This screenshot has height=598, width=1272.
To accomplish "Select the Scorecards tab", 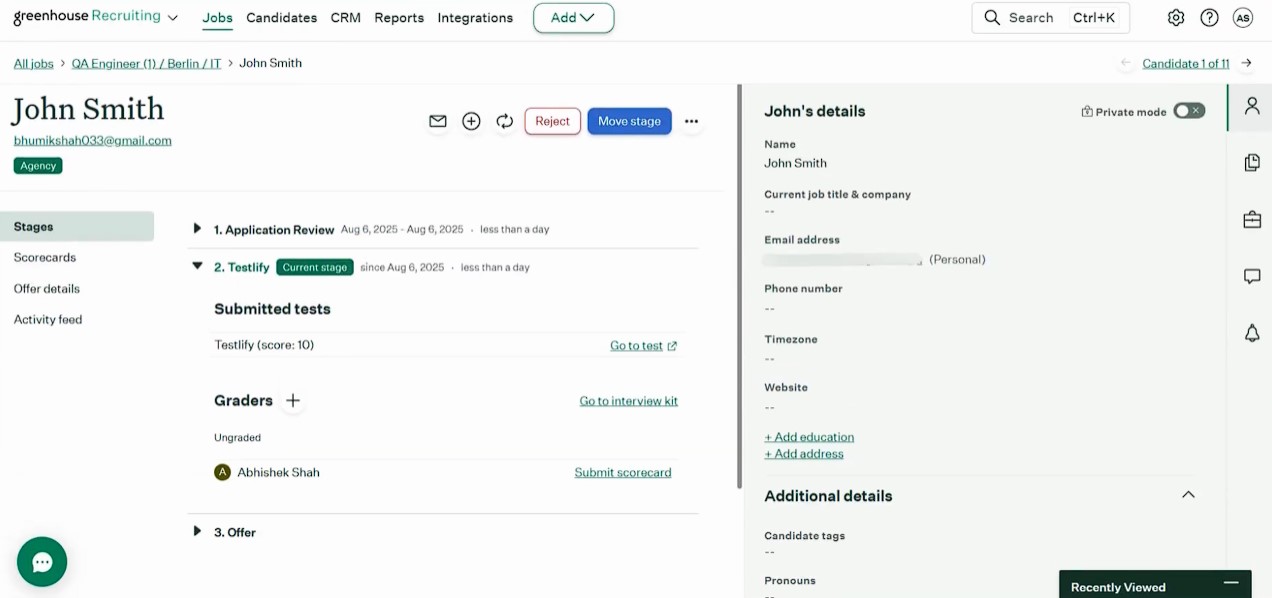I will (x=45, y=257).
